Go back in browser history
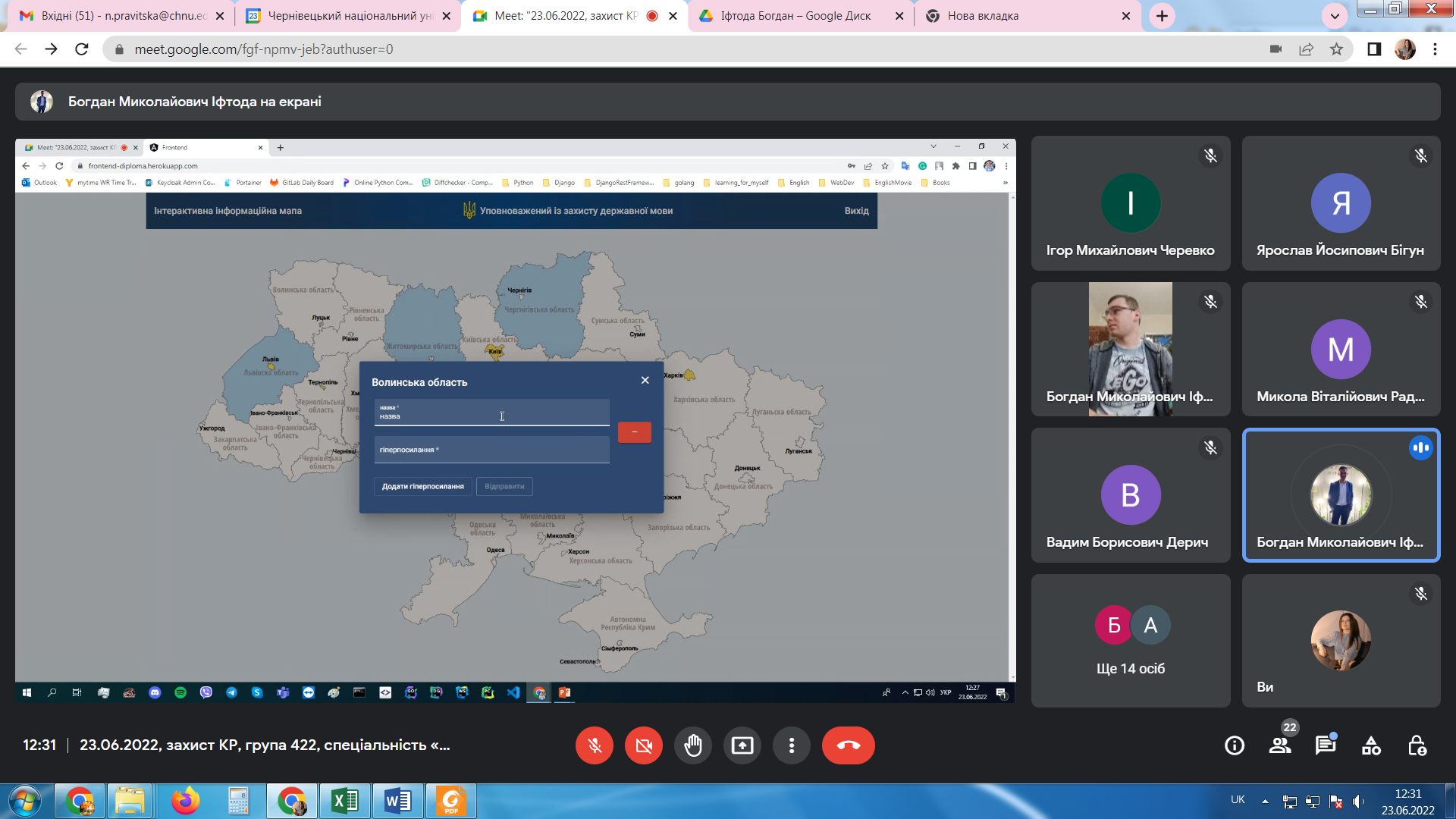Image resolution: width=1456 pixels, height=819 pixels. [x=20, y=49]
